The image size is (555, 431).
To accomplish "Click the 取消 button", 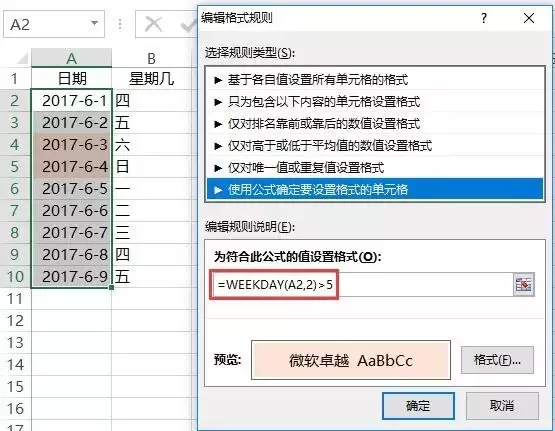I will (502, 406).
